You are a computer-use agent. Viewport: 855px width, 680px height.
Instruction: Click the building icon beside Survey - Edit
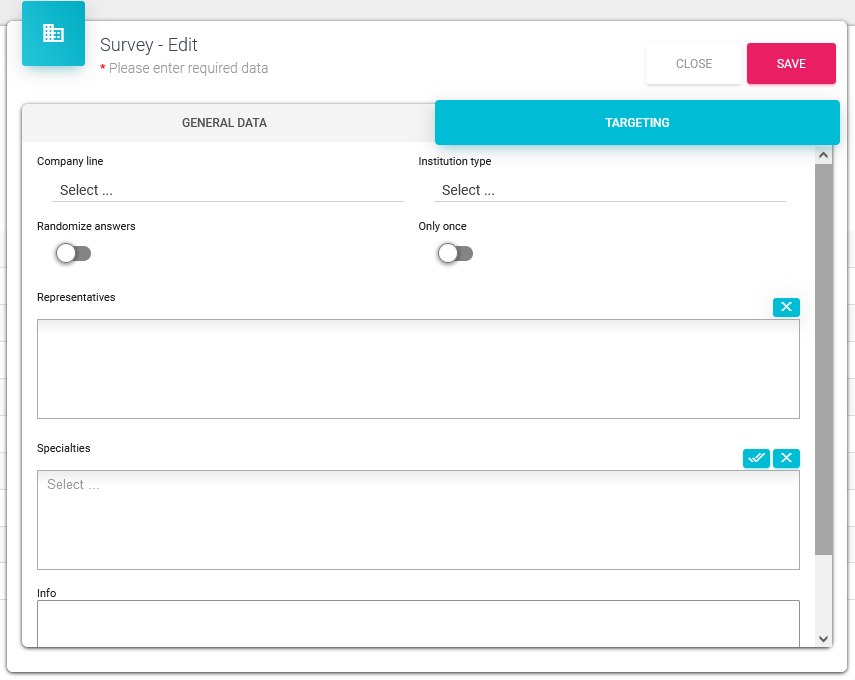coord(53,34)
